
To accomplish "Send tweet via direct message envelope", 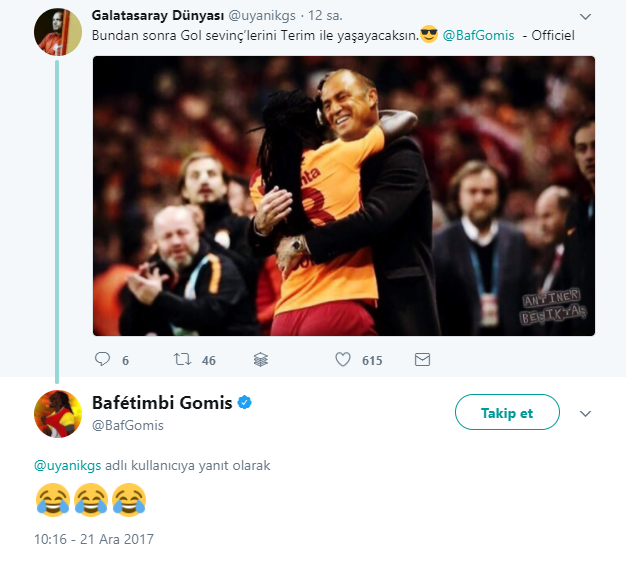I will (422, 359).
